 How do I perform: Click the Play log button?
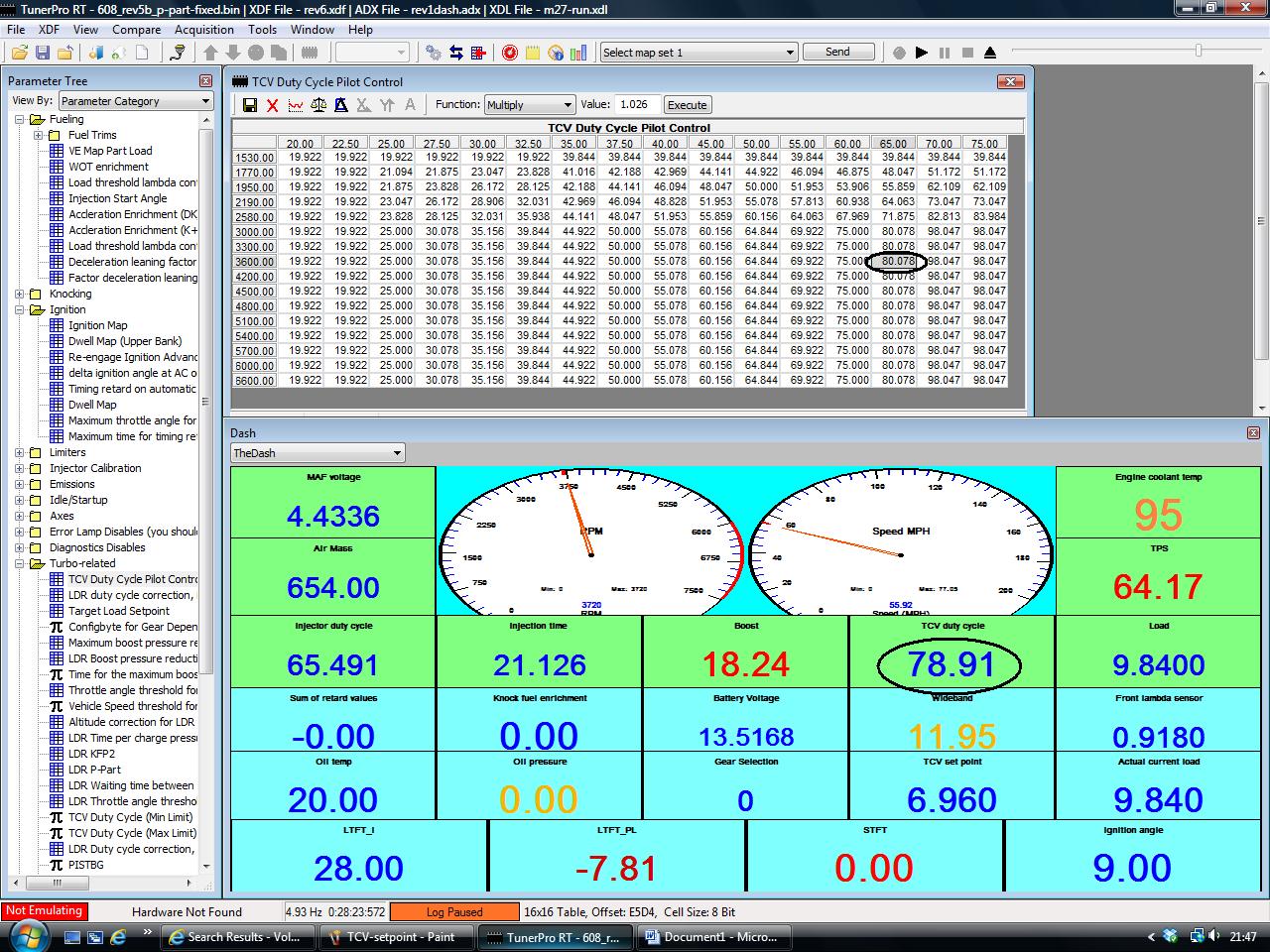click(x=922, y=53)
